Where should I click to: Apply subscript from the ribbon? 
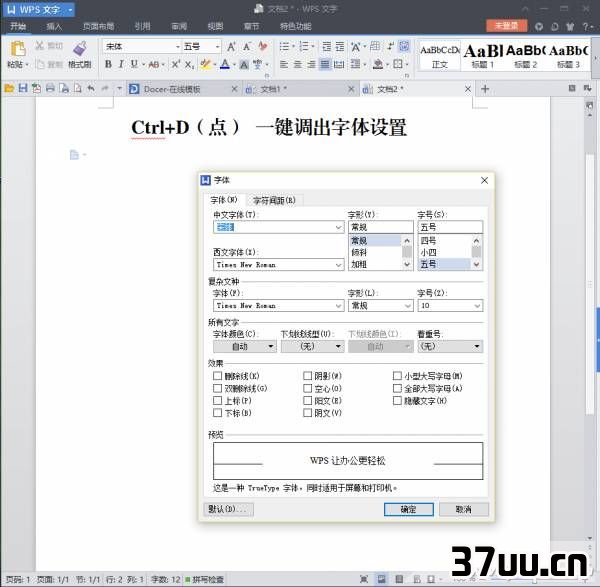pos(189,65)
